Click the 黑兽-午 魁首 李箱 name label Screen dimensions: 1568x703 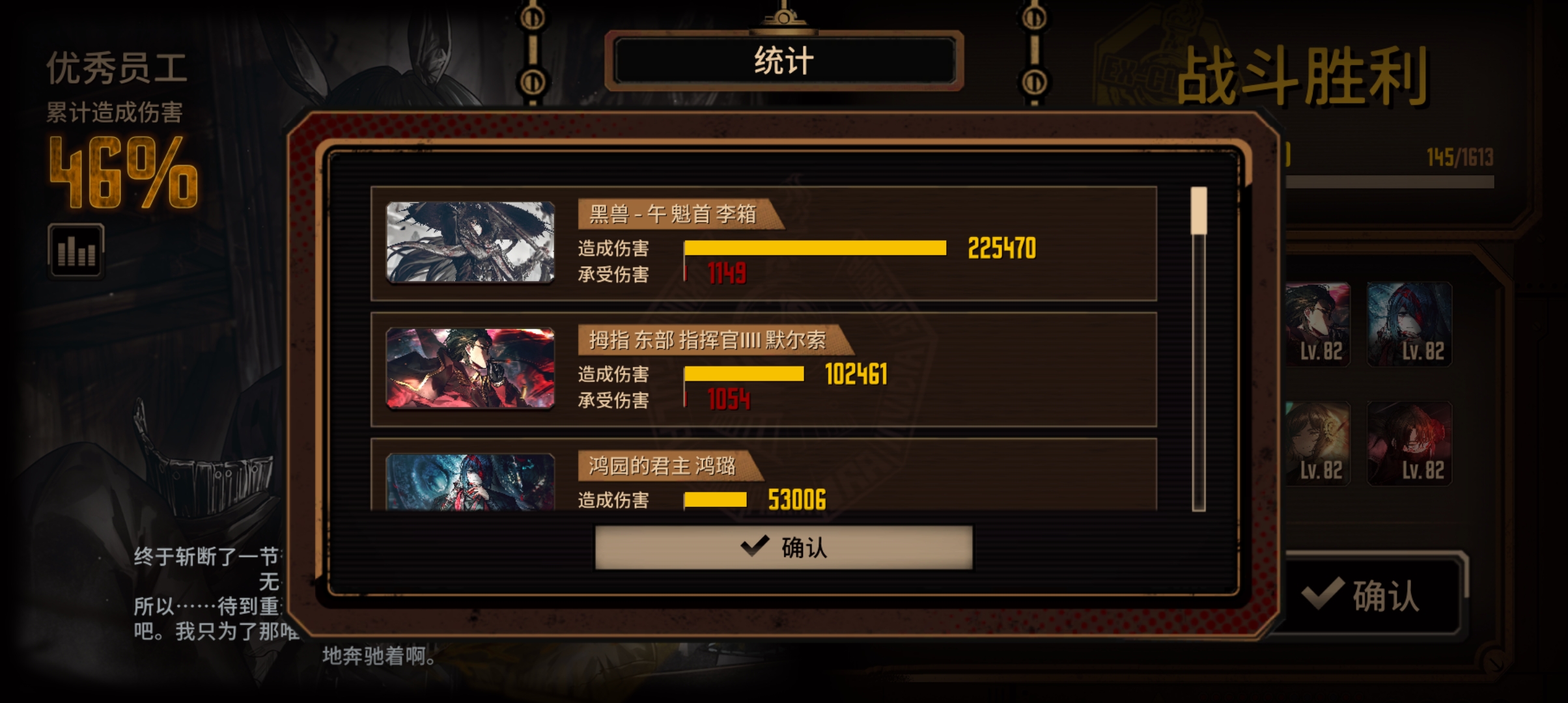click(673, 214)
